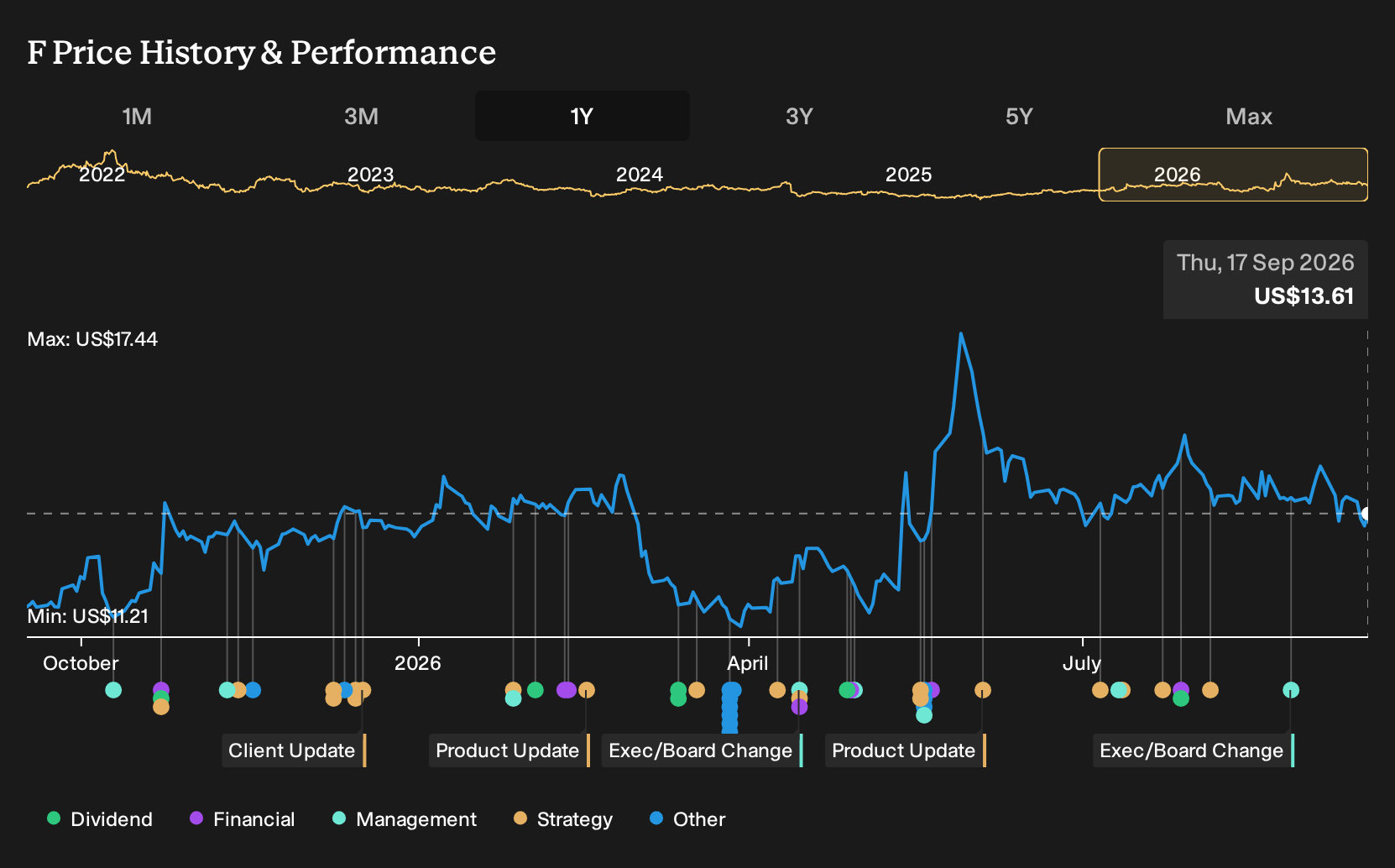
Task: Click teal dot above first Exec/Board Change label
Action: click(799, 690)
